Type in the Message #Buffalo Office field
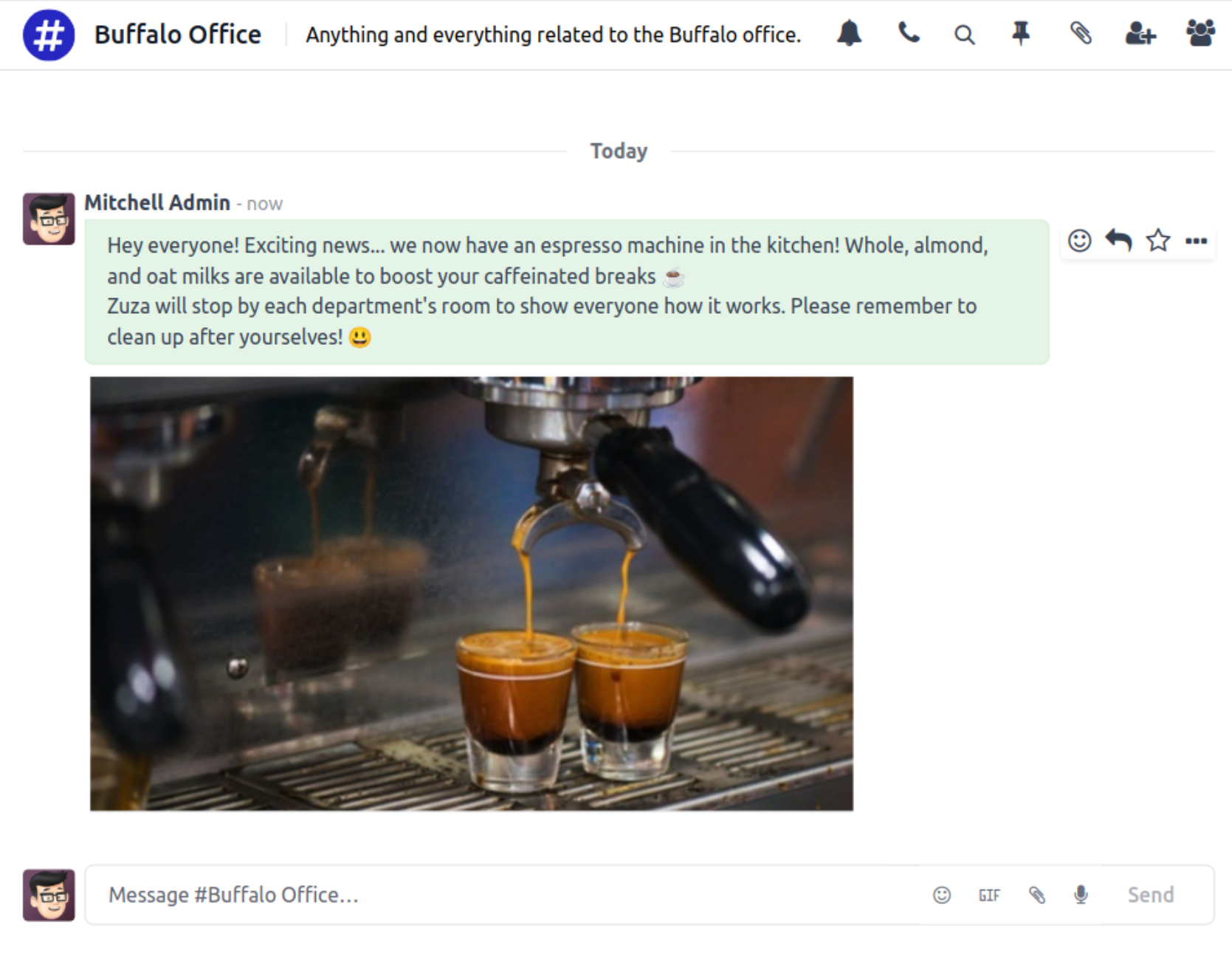This screenshot has height=971, width=1232. pos(502,895)
